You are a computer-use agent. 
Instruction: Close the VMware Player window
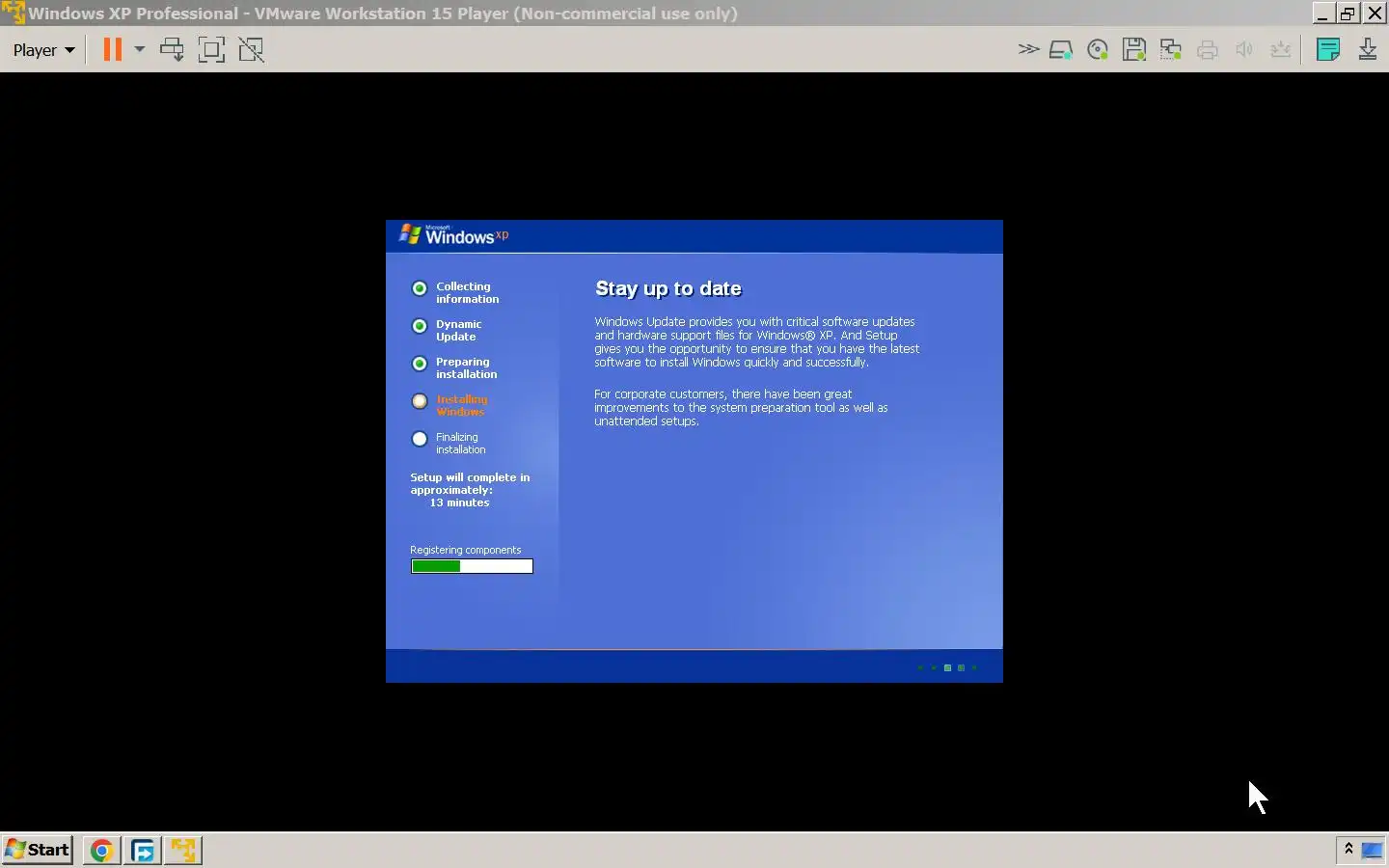click(1375, 13)
